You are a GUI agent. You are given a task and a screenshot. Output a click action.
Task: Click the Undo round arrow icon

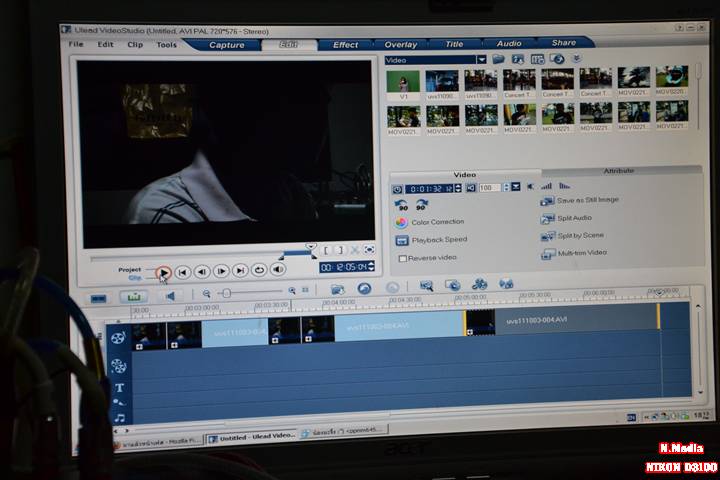[x=365, y=288]
